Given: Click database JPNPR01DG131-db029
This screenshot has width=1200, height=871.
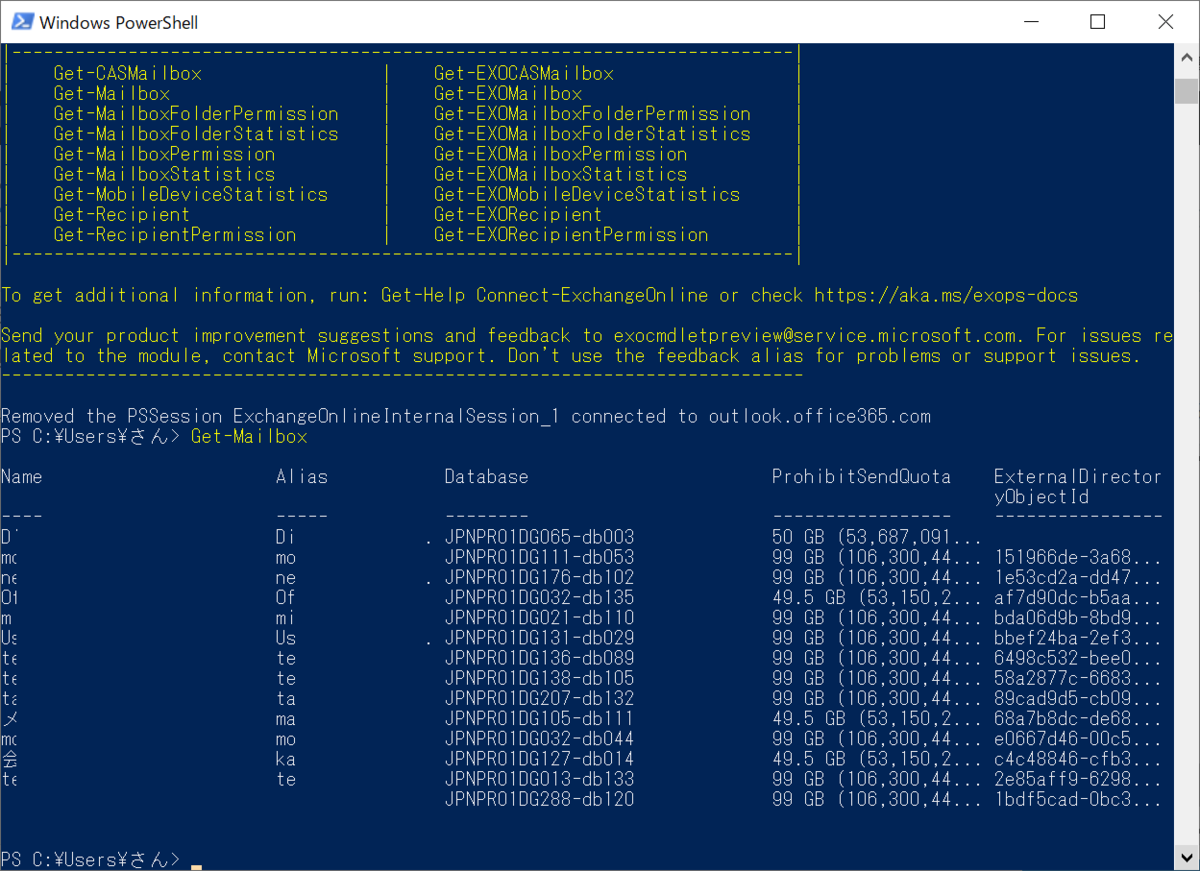Looking at the screenshot, I should (x=540, y=638).
